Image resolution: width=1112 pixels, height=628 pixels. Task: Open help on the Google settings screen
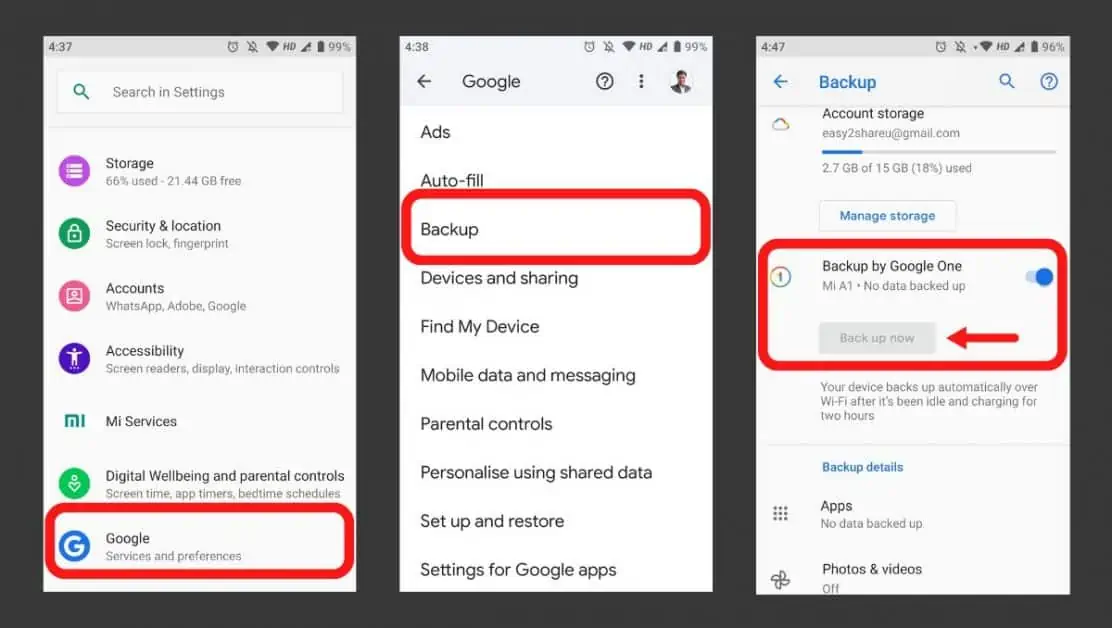pyautogui.click(x=604, y=82)
